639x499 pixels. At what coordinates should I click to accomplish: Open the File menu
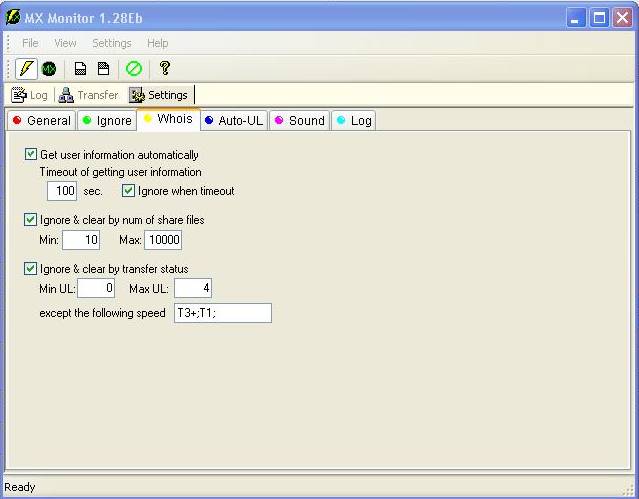click(30, 43)
